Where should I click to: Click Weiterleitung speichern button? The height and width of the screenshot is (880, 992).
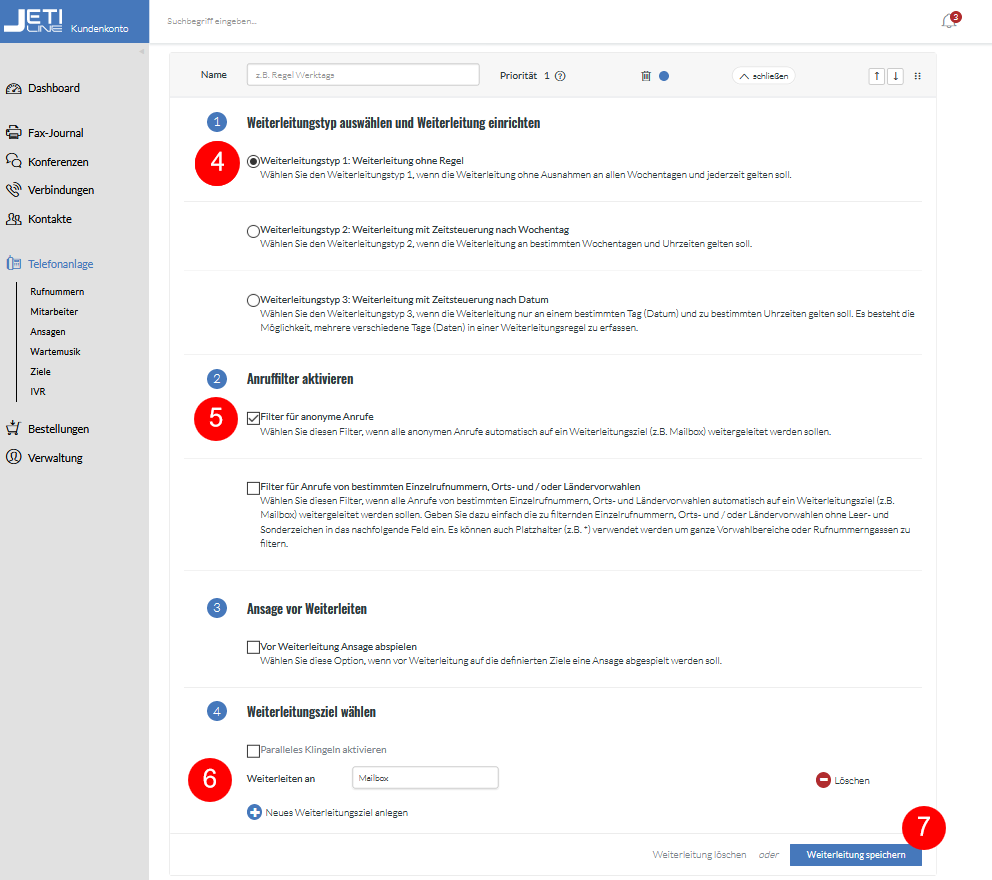coord(855,855)
